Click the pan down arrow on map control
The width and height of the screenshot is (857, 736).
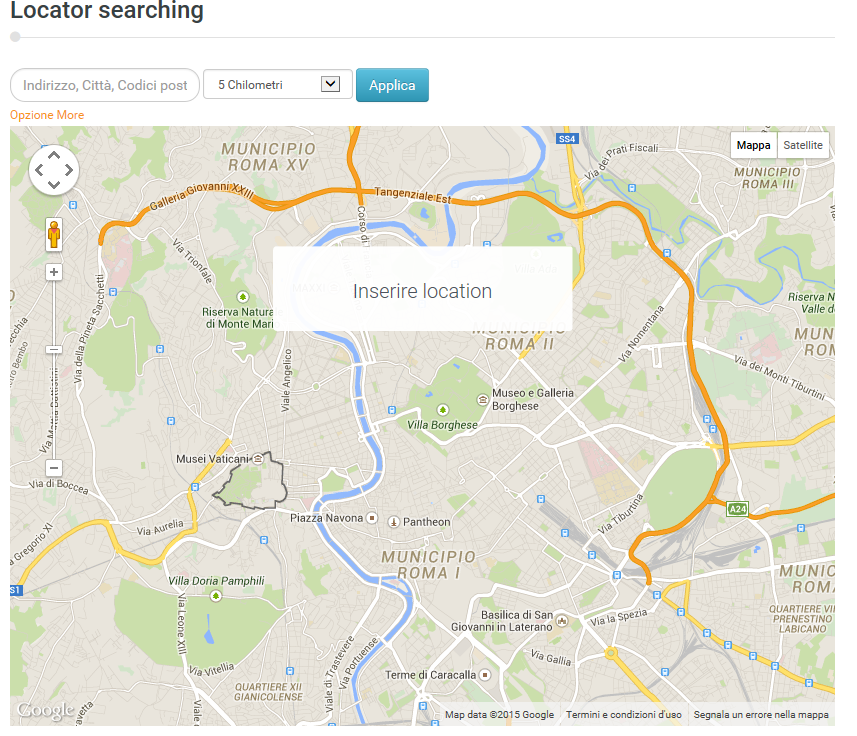click(x=54, y=185)
